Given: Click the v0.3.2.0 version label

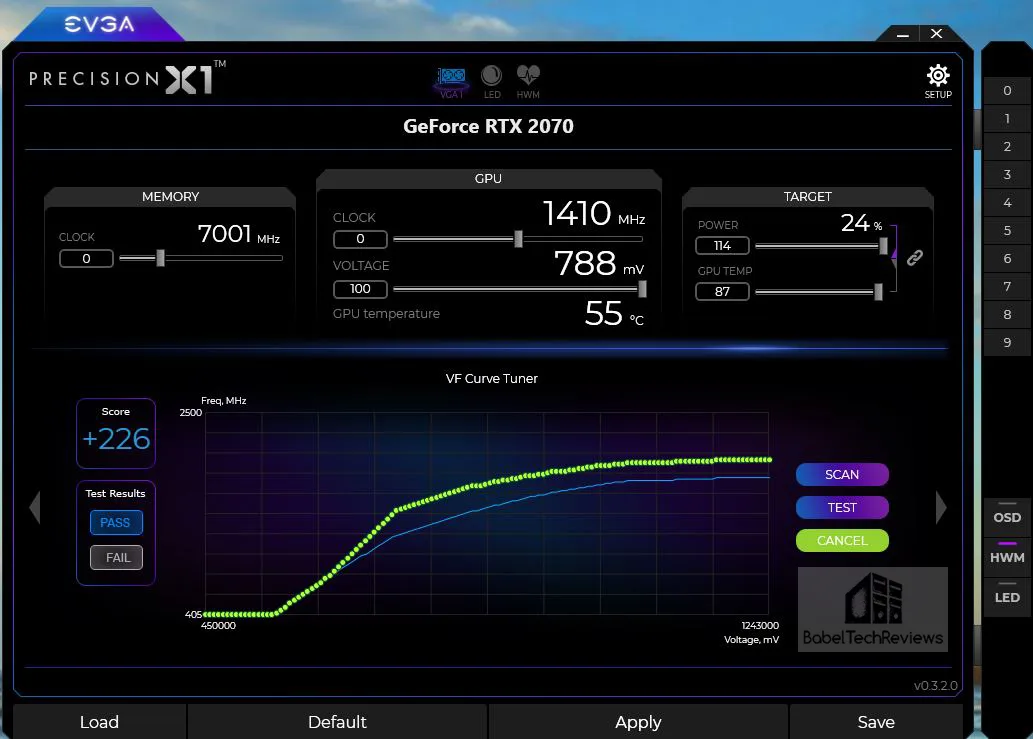Looking at the screenshot, I should [935, 686].
